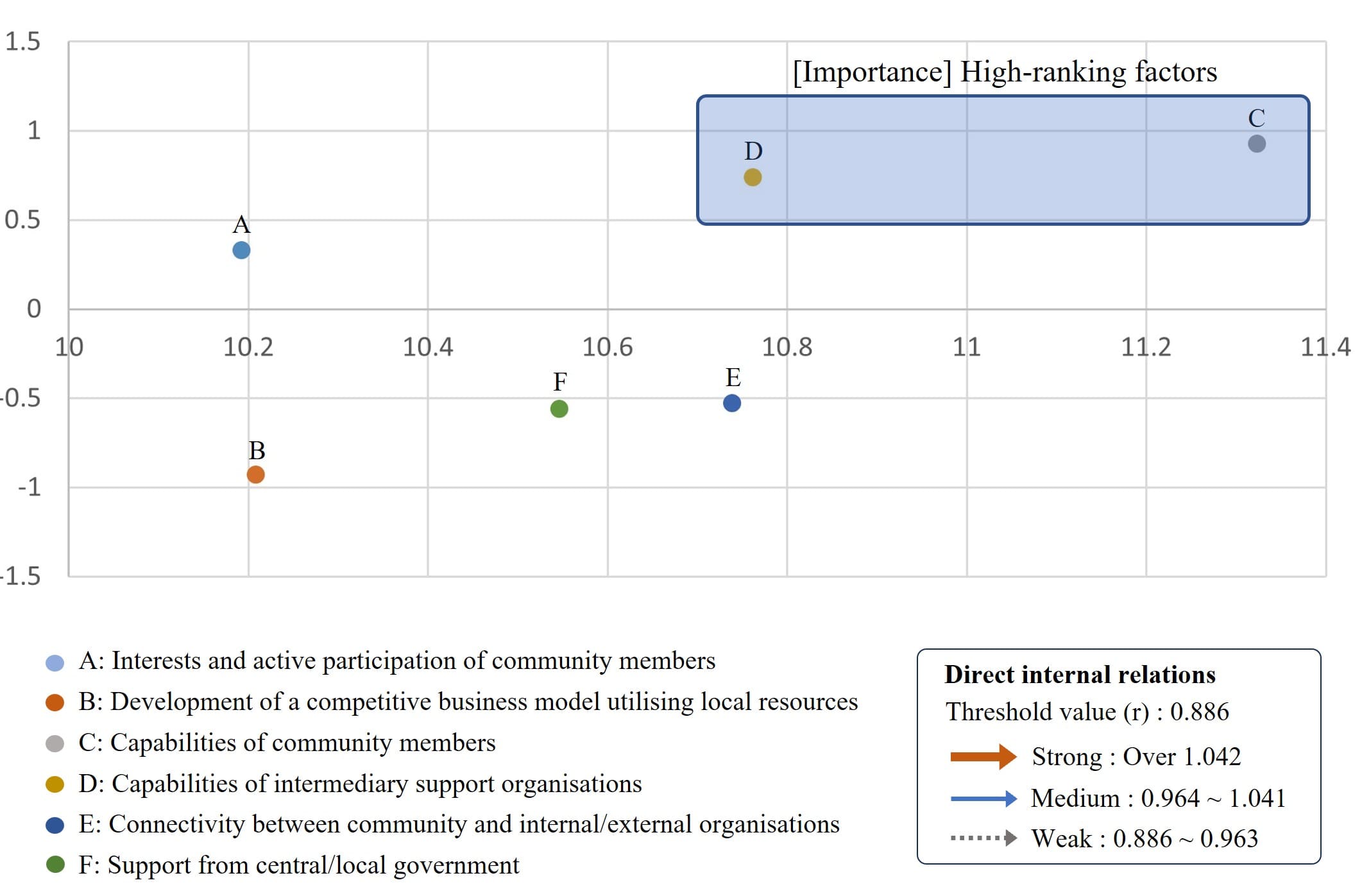Select green legend dot for F
1362x896 pixels.
(x=55, y=865)
